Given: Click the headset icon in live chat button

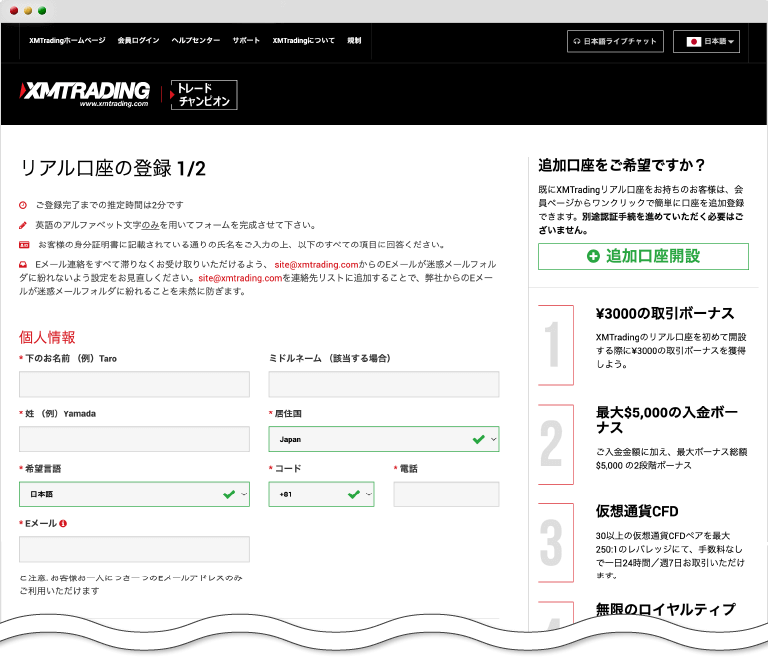Looking at the screenshot, I should pyautogui.click(x=577, y=42).
